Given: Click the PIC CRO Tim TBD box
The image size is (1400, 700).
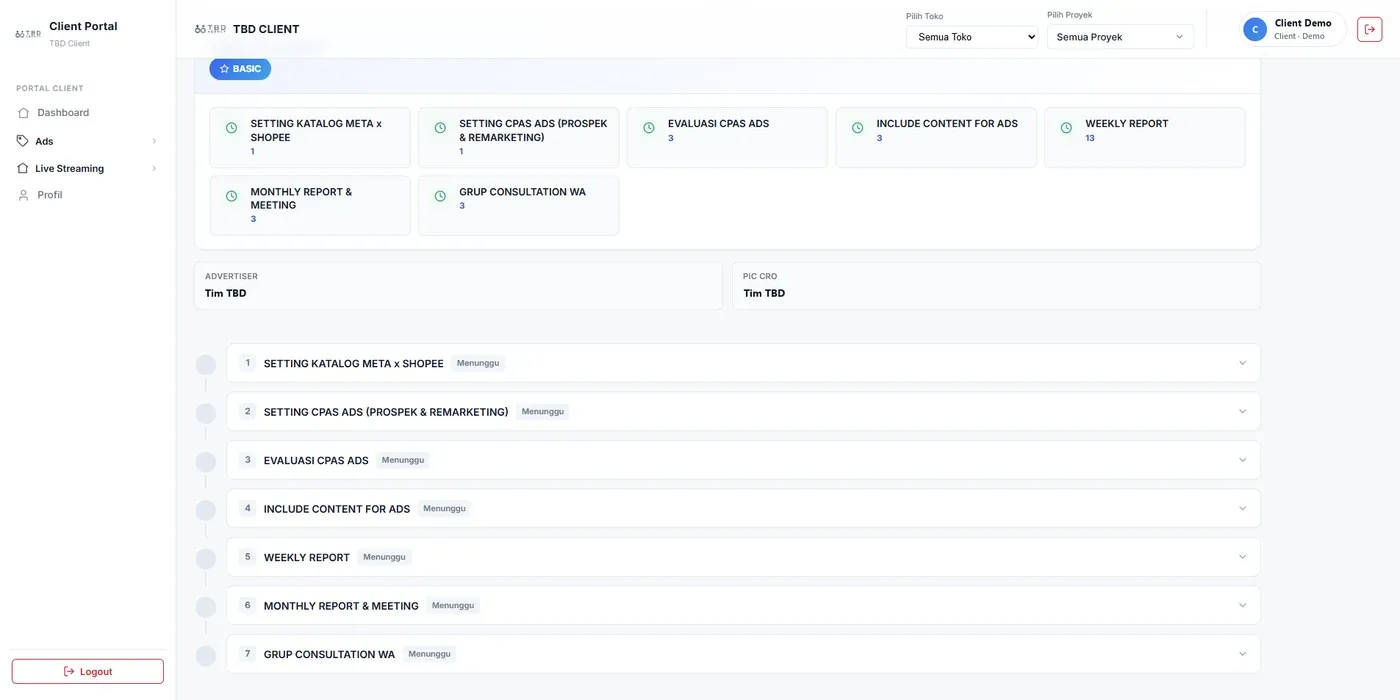Looking at the screenshot, I should click(996, 285).
